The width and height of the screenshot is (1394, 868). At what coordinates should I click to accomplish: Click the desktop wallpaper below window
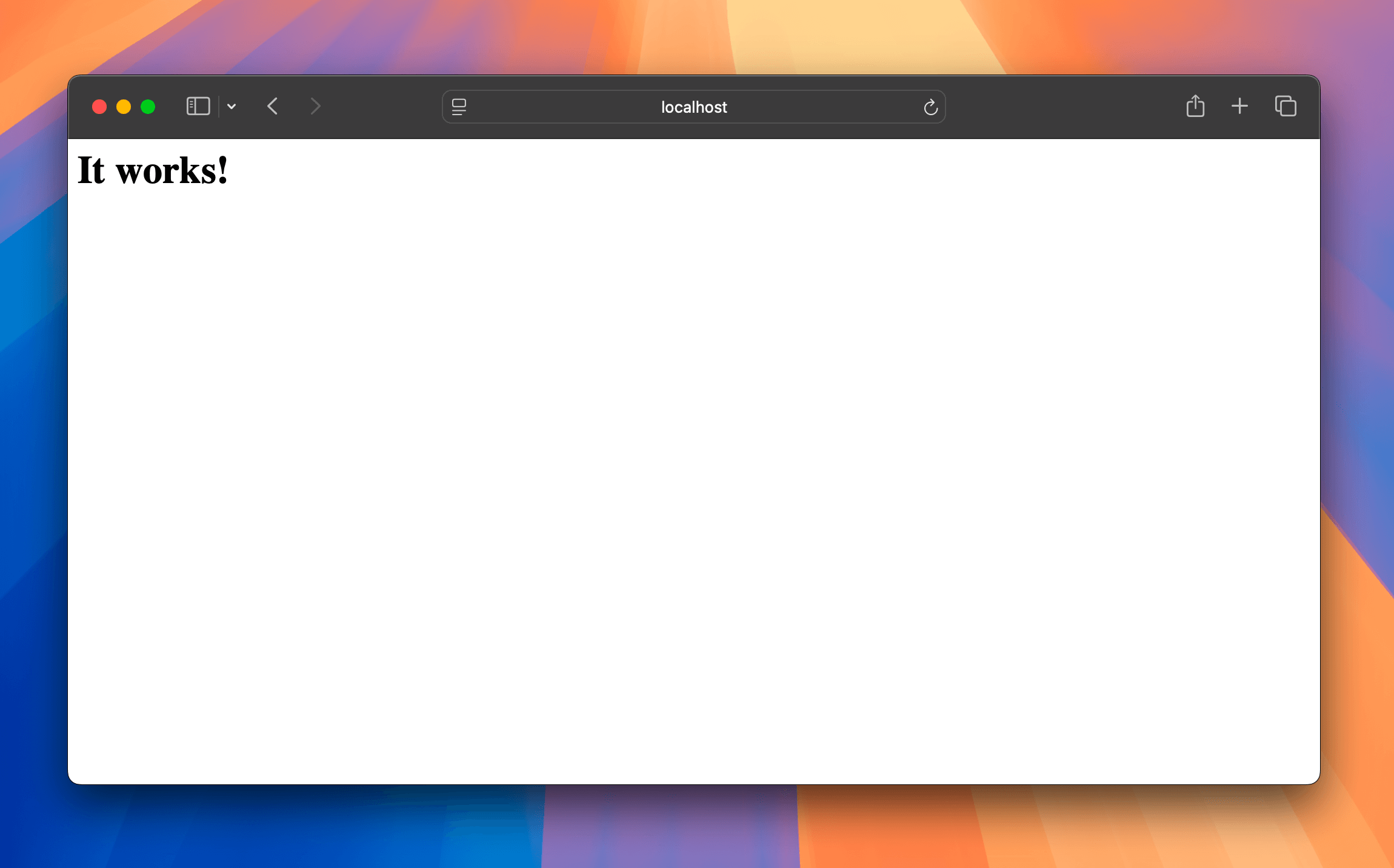(693, 827)
